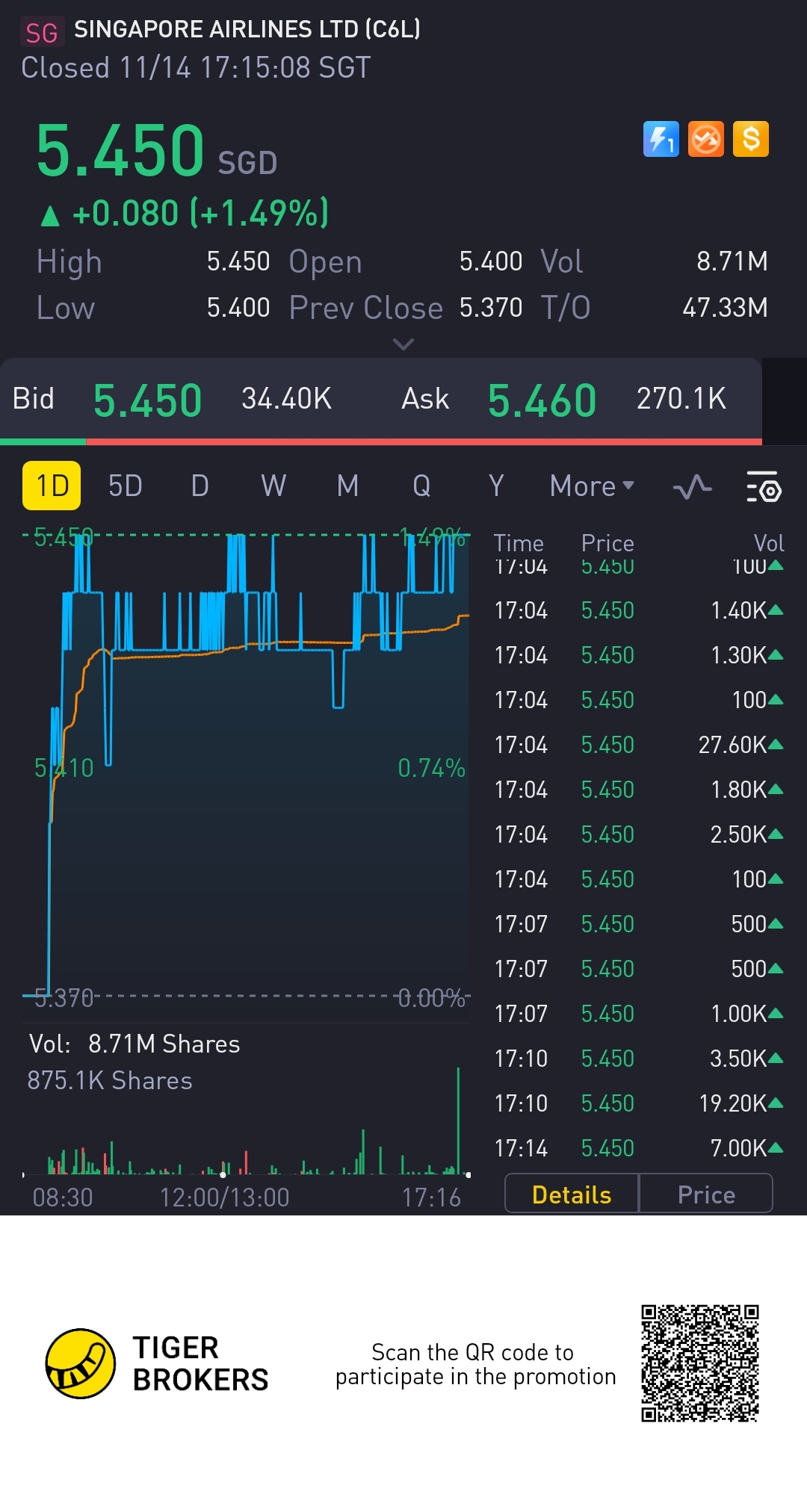Tap the yellow dollar sign icon
The image size is (807, 1512).
(751, 139)
